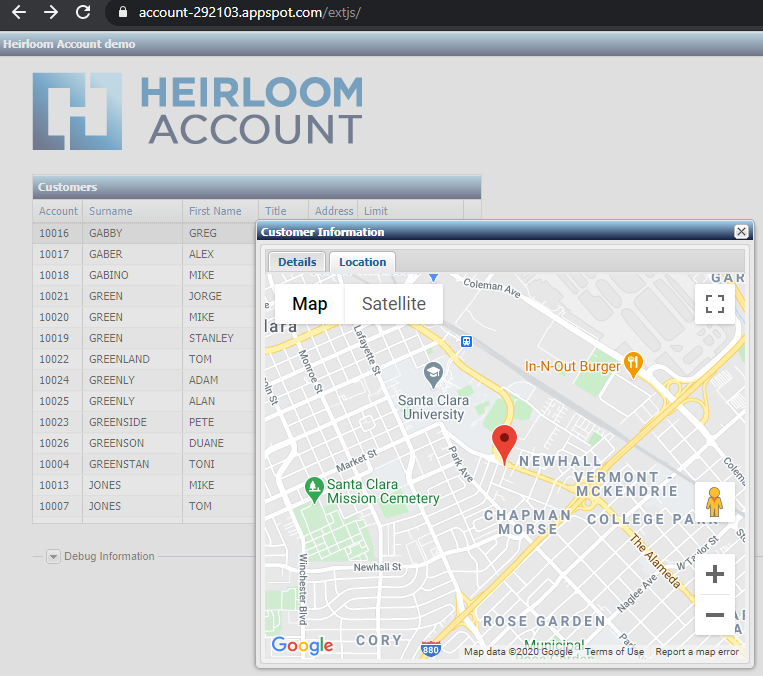Click the Heirloom Account demo header text

pyautogui.click(x=69, y=44)
